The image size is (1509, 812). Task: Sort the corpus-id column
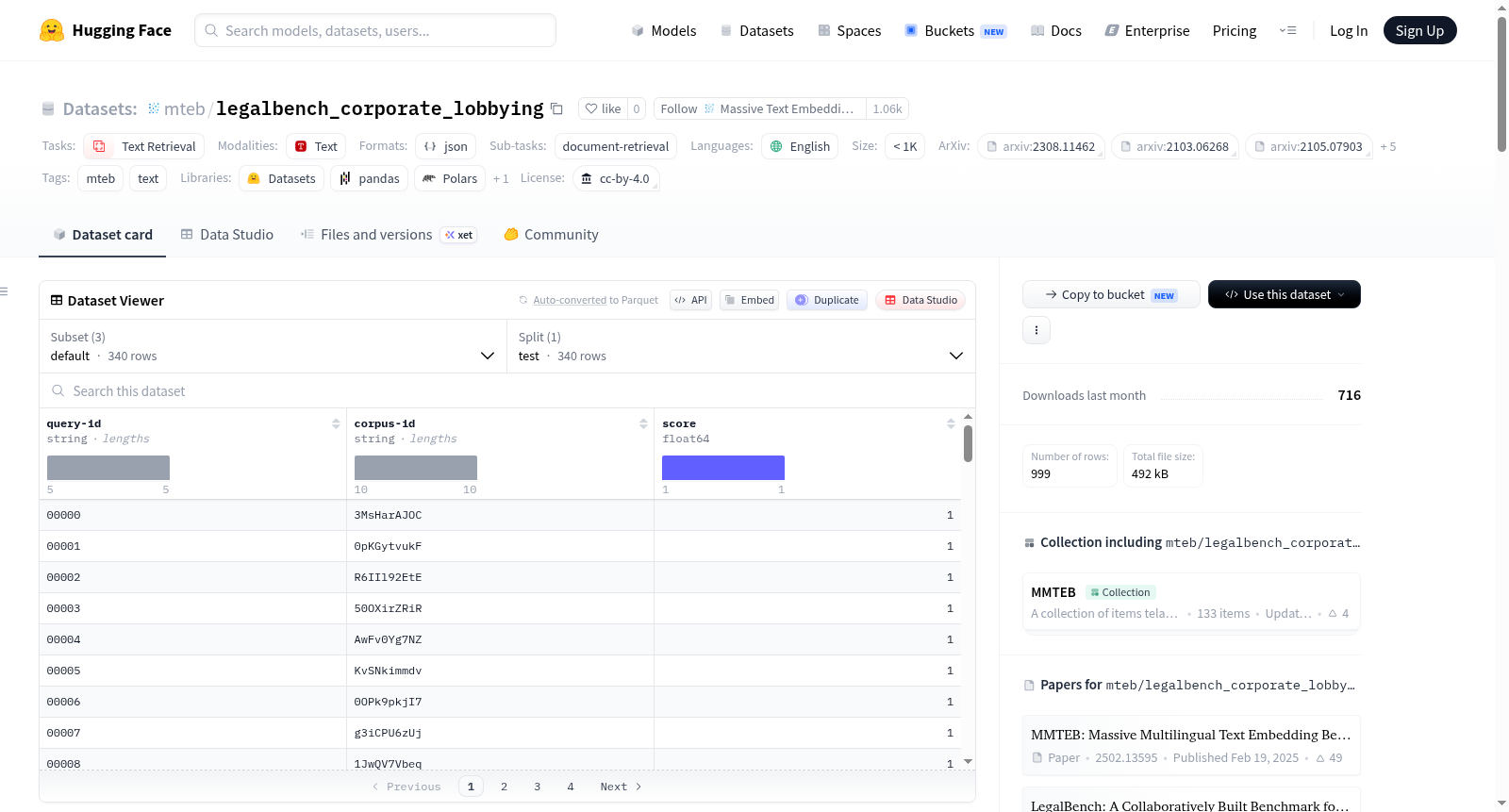point(643,423)
